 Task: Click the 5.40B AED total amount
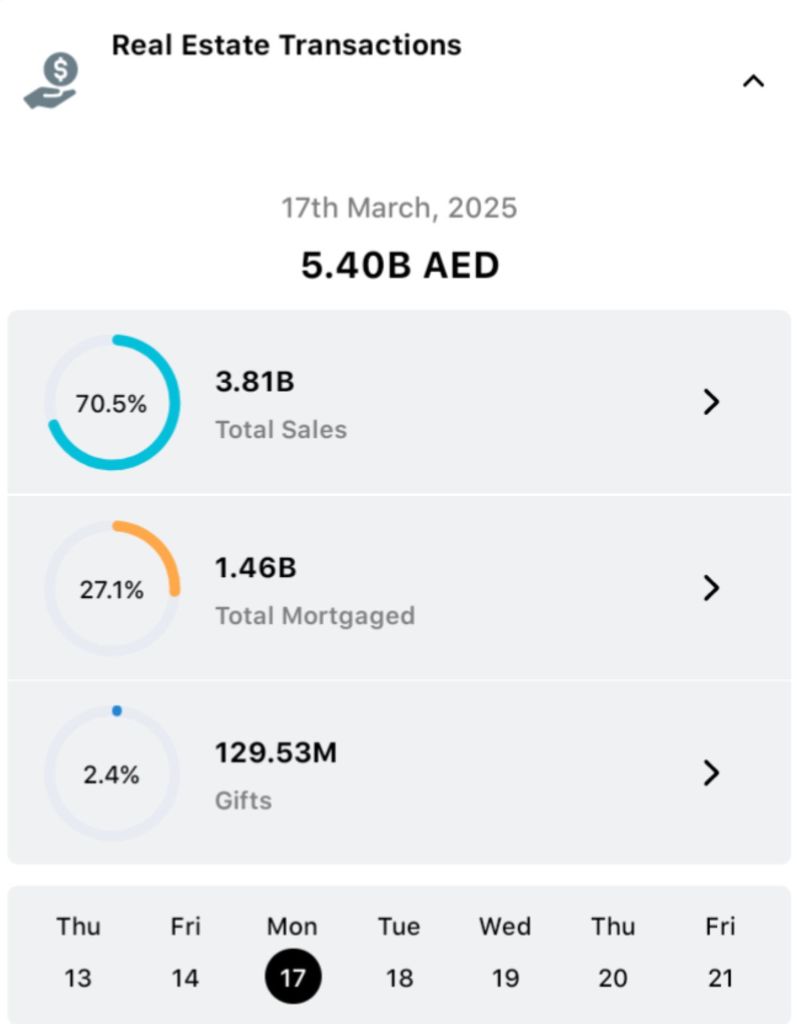(x=400, y=266)
